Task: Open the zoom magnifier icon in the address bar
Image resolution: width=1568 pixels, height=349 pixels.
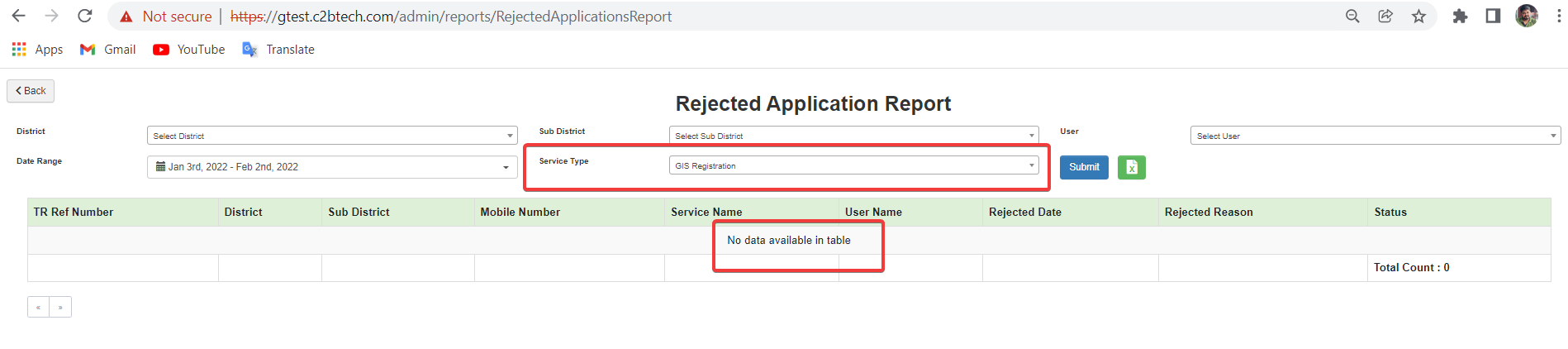Action: (1352, 16)
